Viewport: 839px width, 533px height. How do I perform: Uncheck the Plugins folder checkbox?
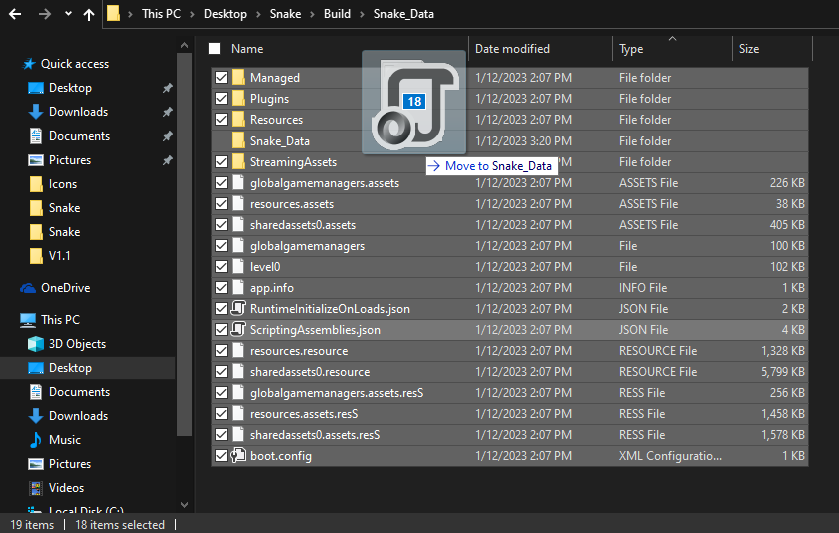pyautogui.click(x=222, y=98)
